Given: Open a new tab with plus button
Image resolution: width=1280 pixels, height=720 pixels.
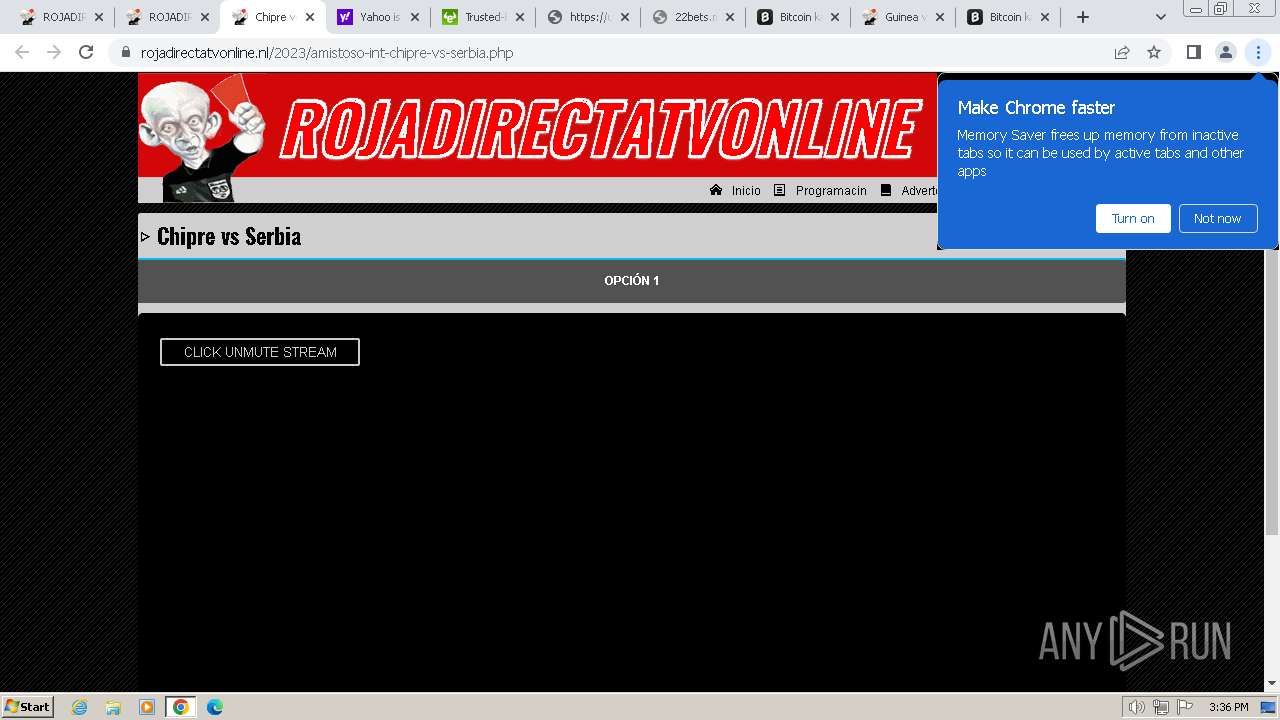Looking at the screenshot, I should [1082, 17].
